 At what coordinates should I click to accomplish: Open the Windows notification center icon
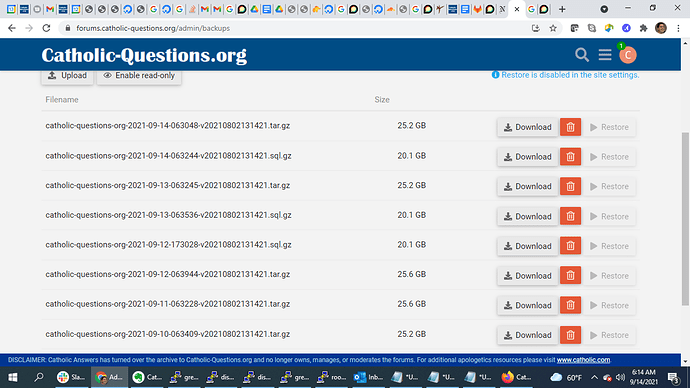[x=673, y=377]
